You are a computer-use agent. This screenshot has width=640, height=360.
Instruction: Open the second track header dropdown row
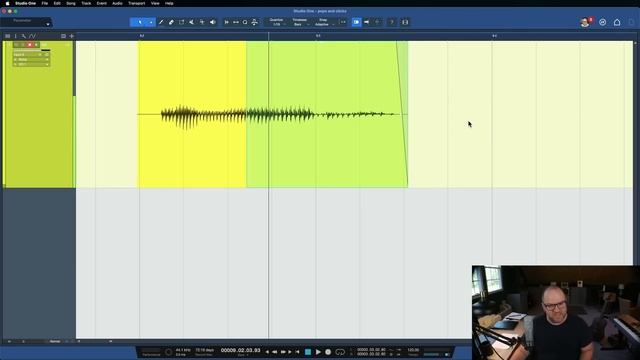tap(31, 60)
